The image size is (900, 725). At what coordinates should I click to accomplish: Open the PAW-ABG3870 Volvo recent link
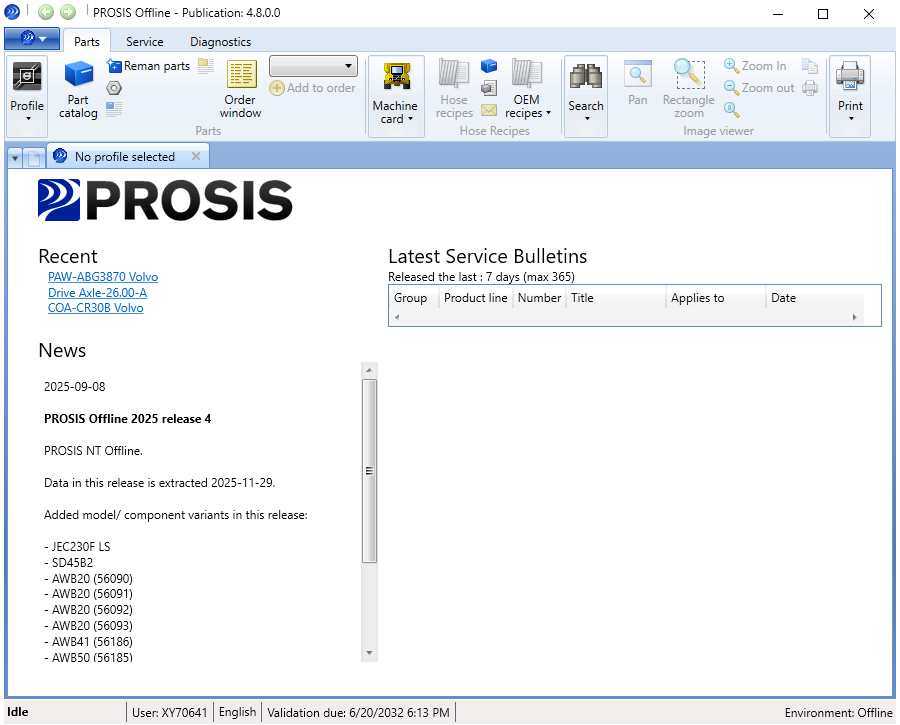(104, 277)
